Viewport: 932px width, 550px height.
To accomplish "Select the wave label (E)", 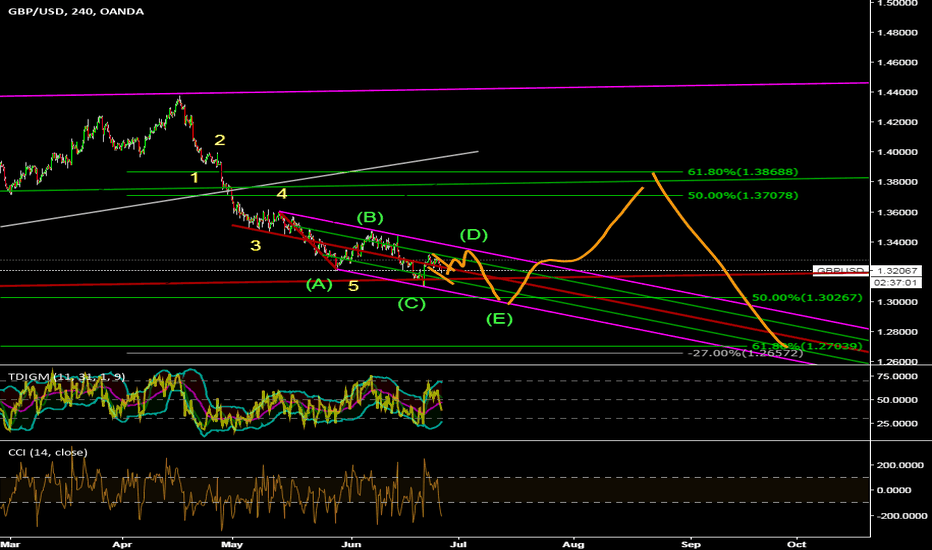I will [499, 319].
